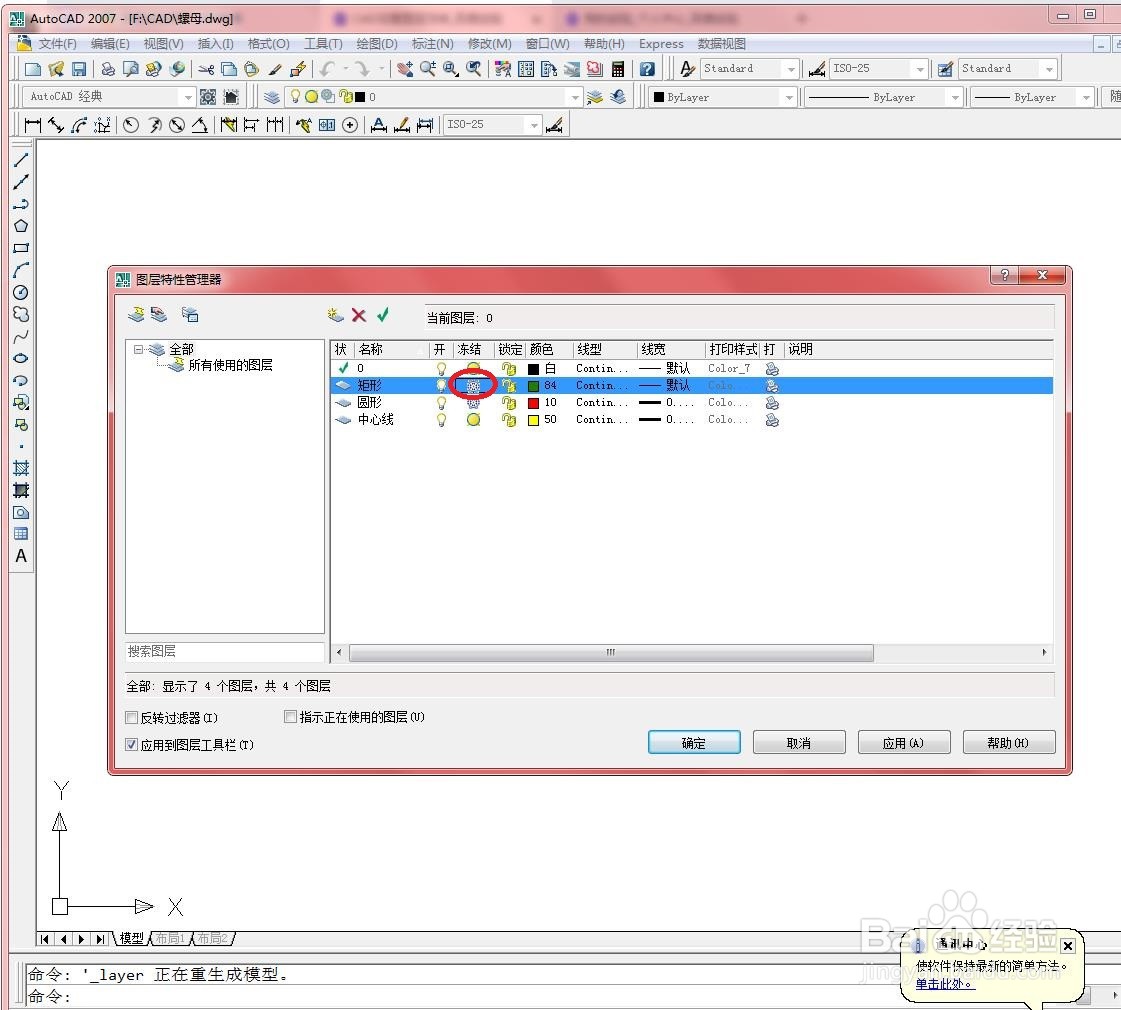This screenshot has width=1121, height=1010.
Task: Open the 修改(M) menu
Action: coord(489,44)
